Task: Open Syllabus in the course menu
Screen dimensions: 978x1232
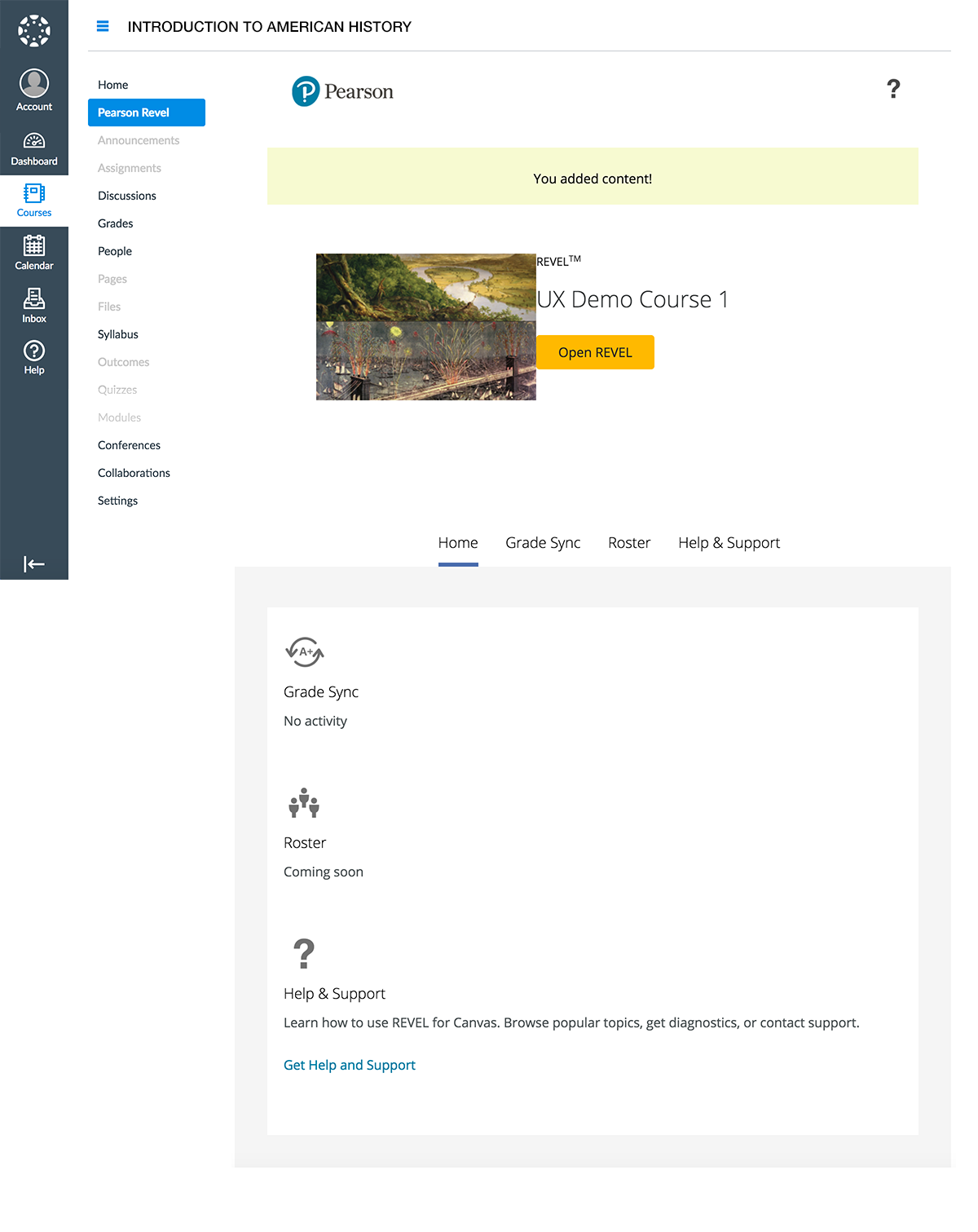Action: pos(118,334)
